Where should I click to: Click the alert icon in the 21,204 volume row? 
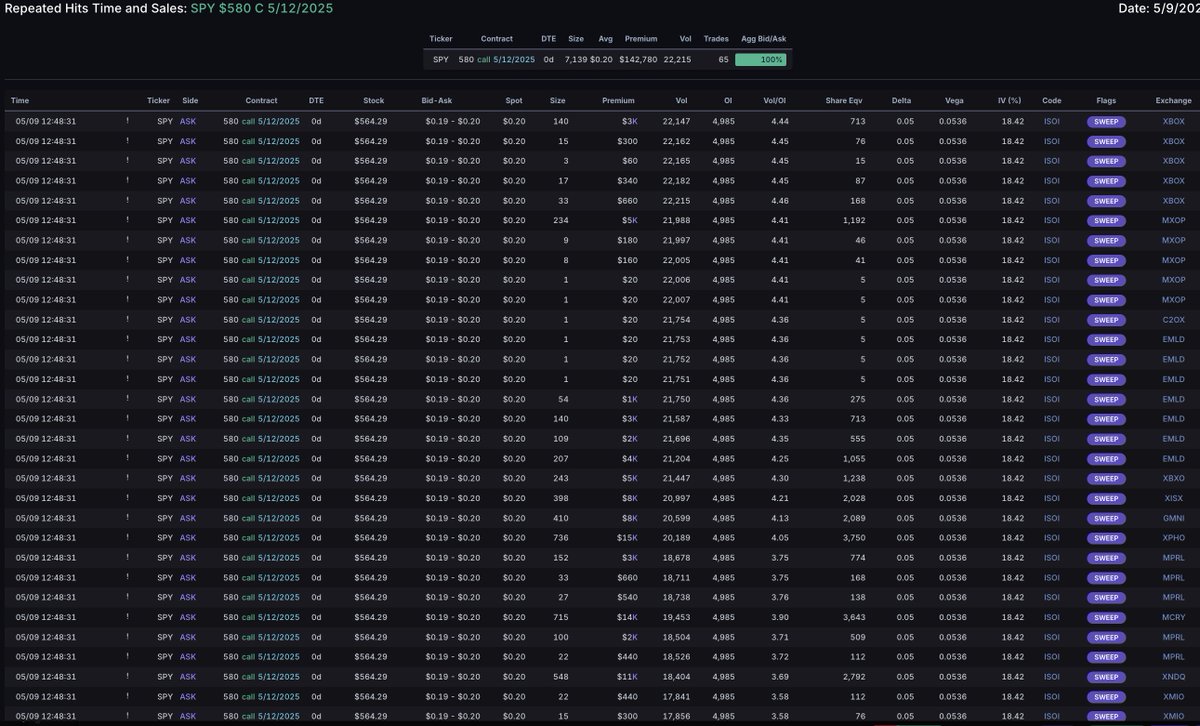pyautogui.click(x=127, y=458)
